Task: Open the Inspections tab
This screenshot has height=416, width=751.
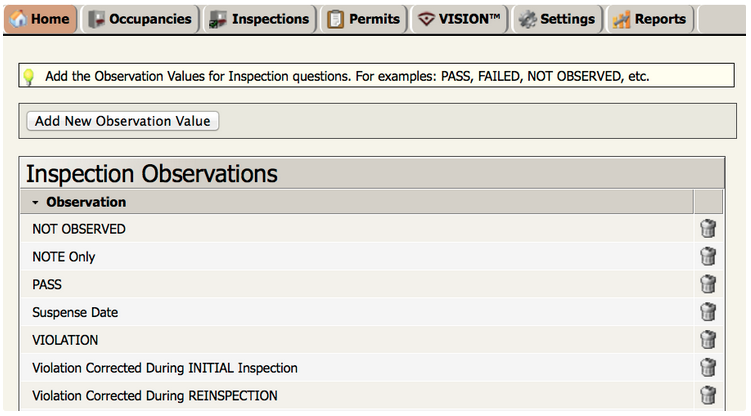Action: 260,19
